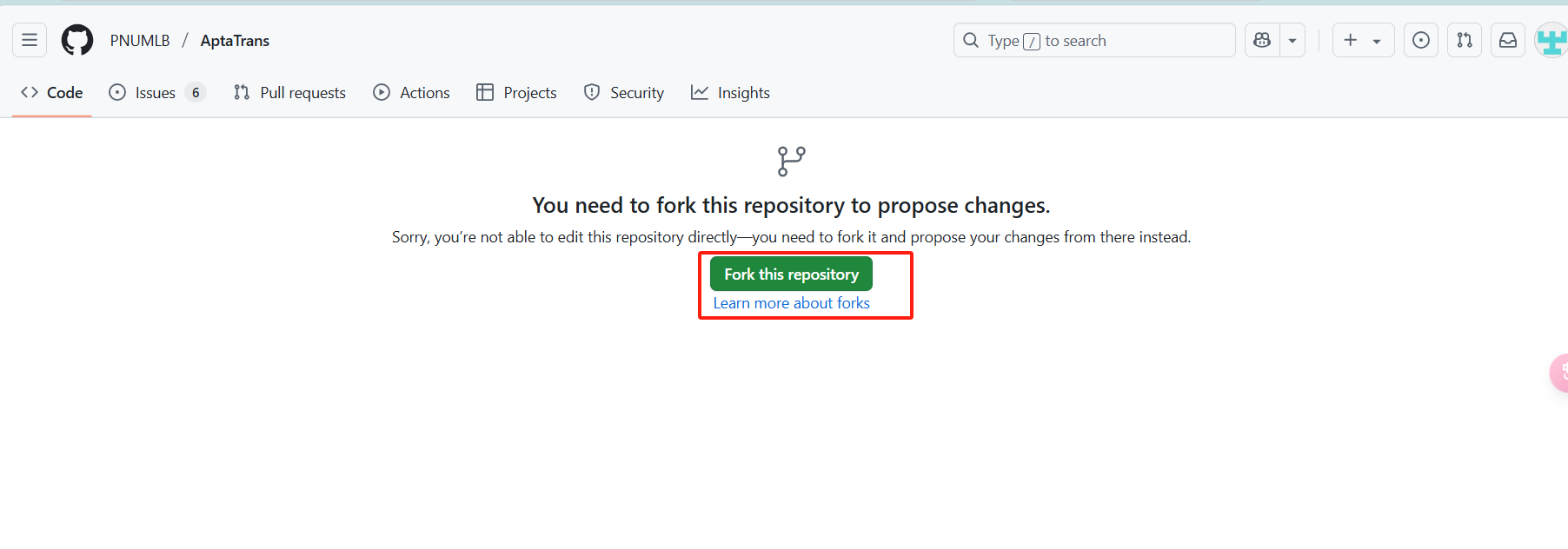
Task: Open Copilot chat icon
Action: click(x=1262, y=40)
